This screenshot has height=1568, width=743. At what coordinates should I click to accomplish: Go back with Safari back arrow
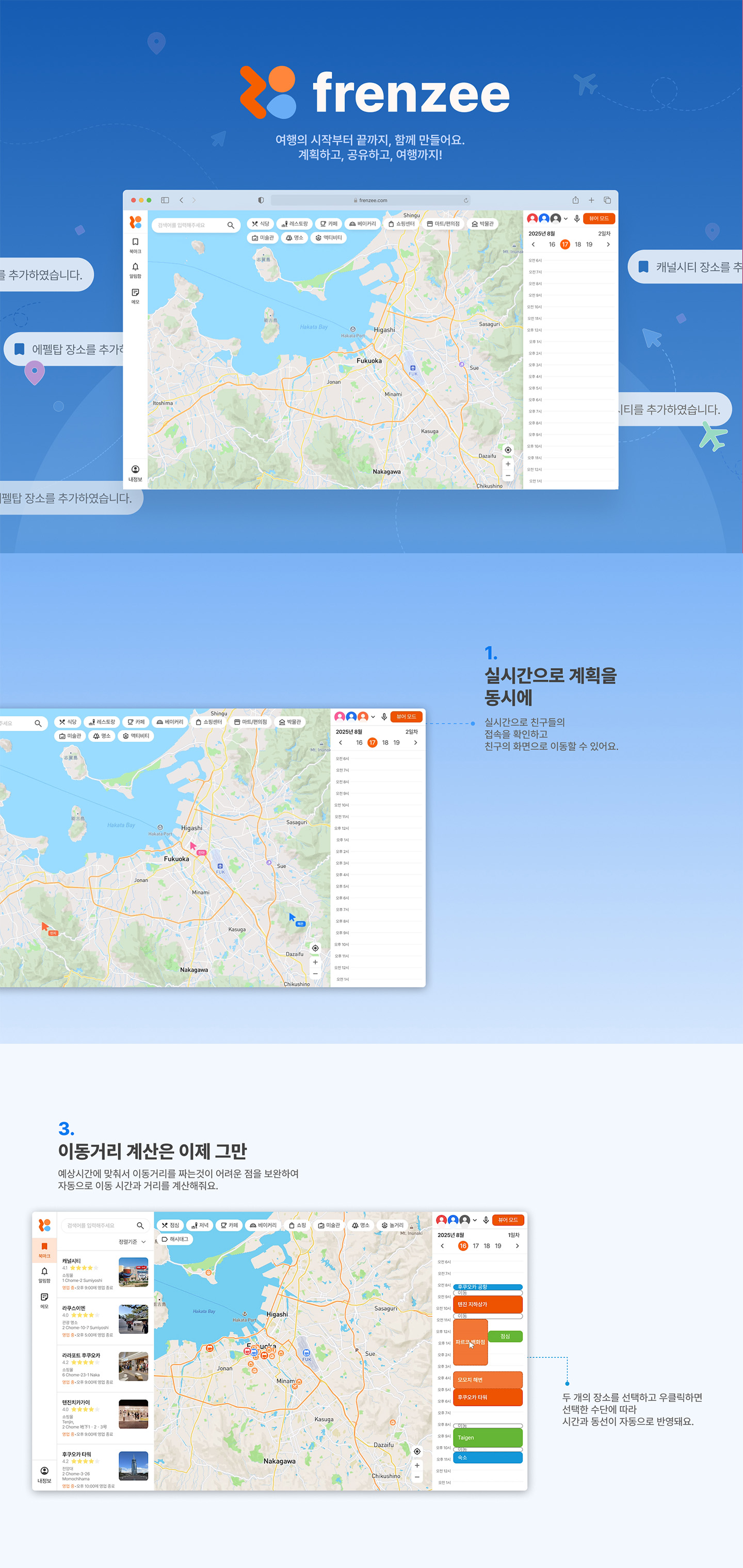(x=181, y=200)
